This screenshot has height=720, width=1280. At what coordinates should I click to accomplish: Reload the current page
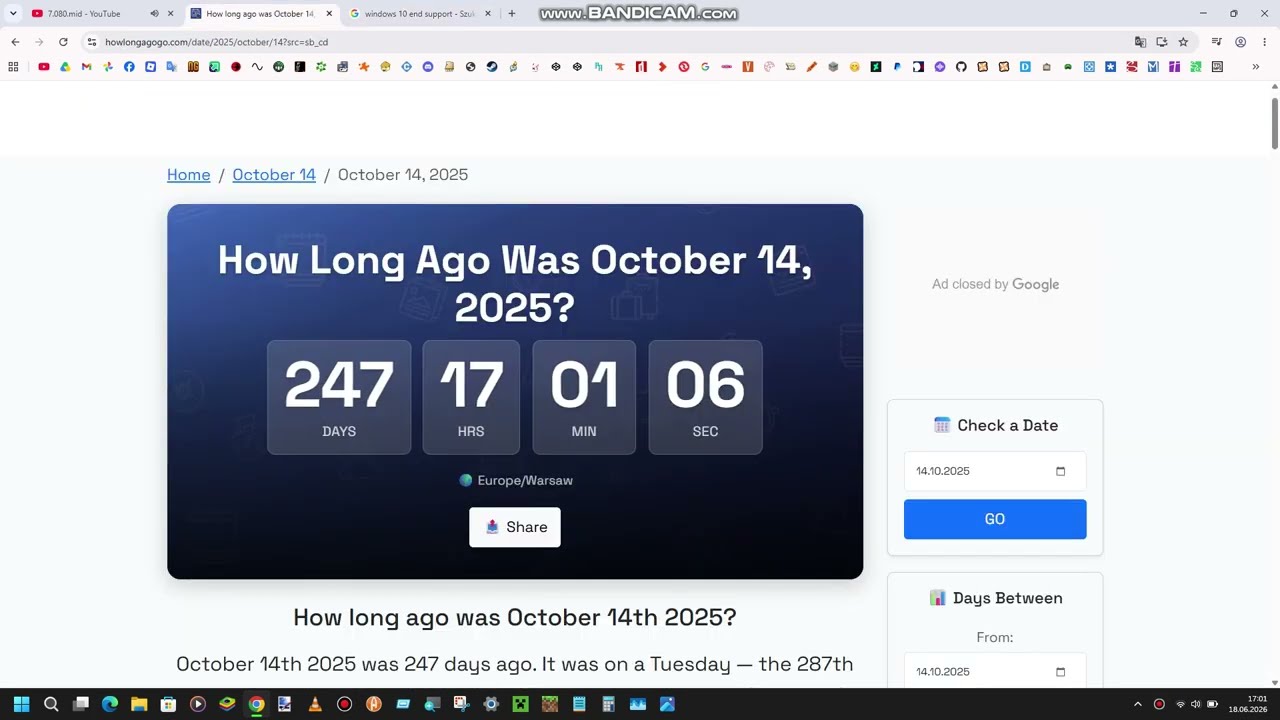tap(63, 42)
